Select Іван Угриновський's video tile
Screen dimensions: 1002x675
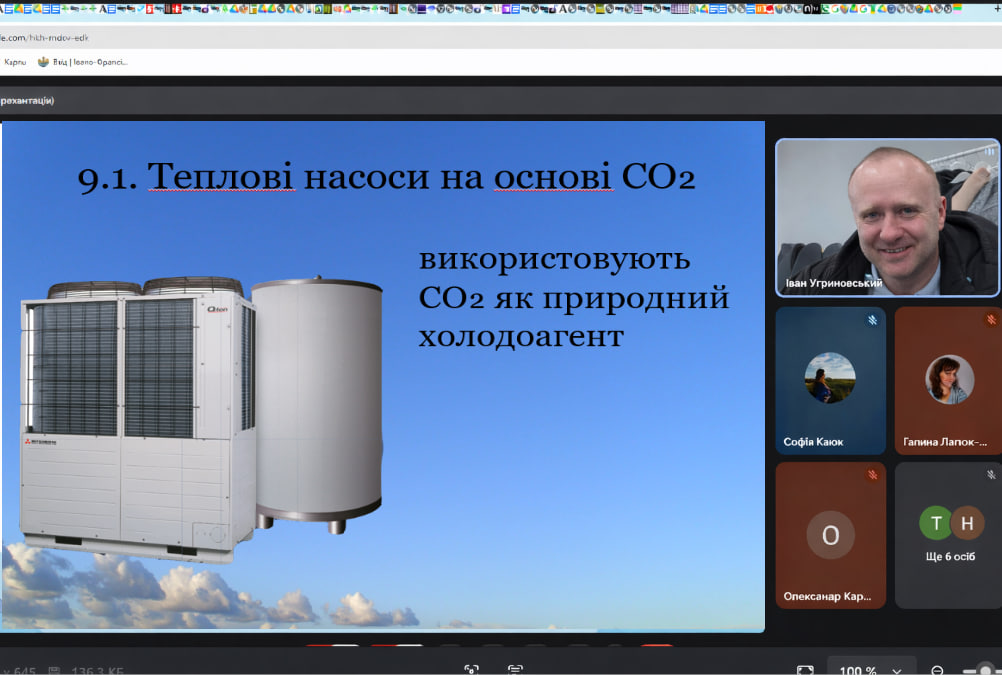[x=887, y=217]
